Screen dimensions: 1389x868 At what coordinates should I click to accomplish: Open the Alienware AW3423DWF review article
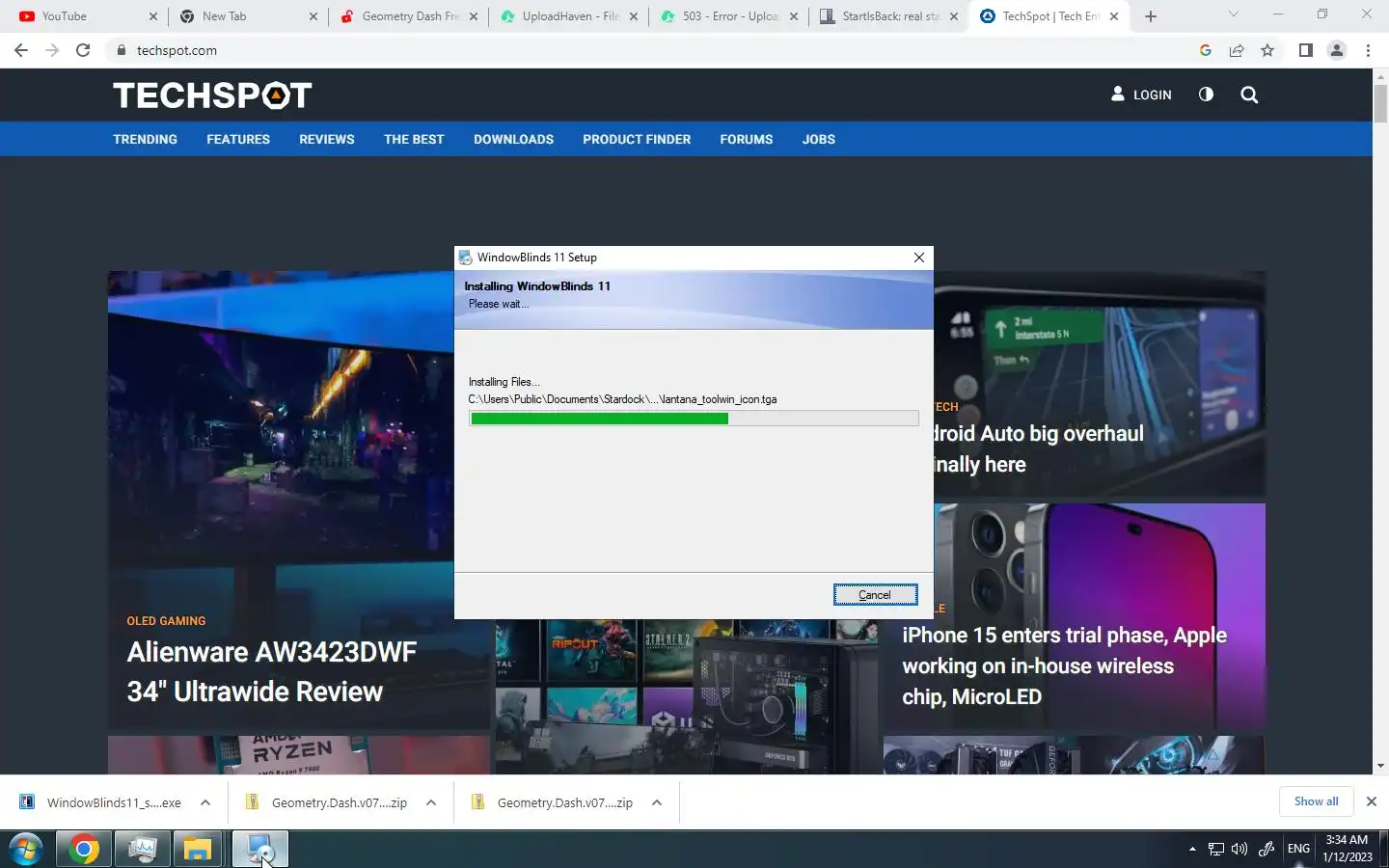click(272, 671)
